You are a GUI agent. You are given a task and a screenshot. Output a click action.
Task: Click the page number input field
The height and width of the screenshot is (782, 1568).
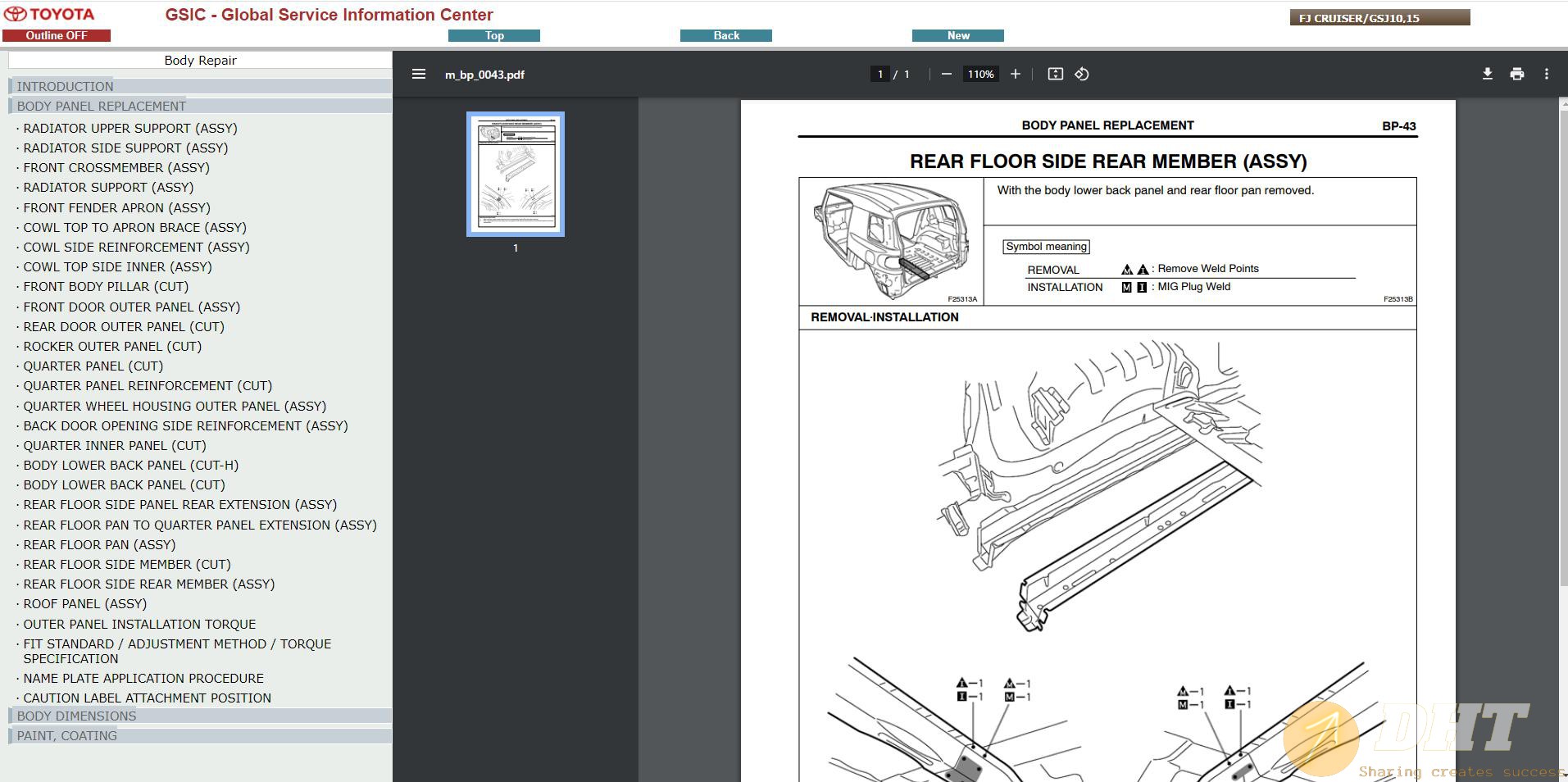(880, 74)
